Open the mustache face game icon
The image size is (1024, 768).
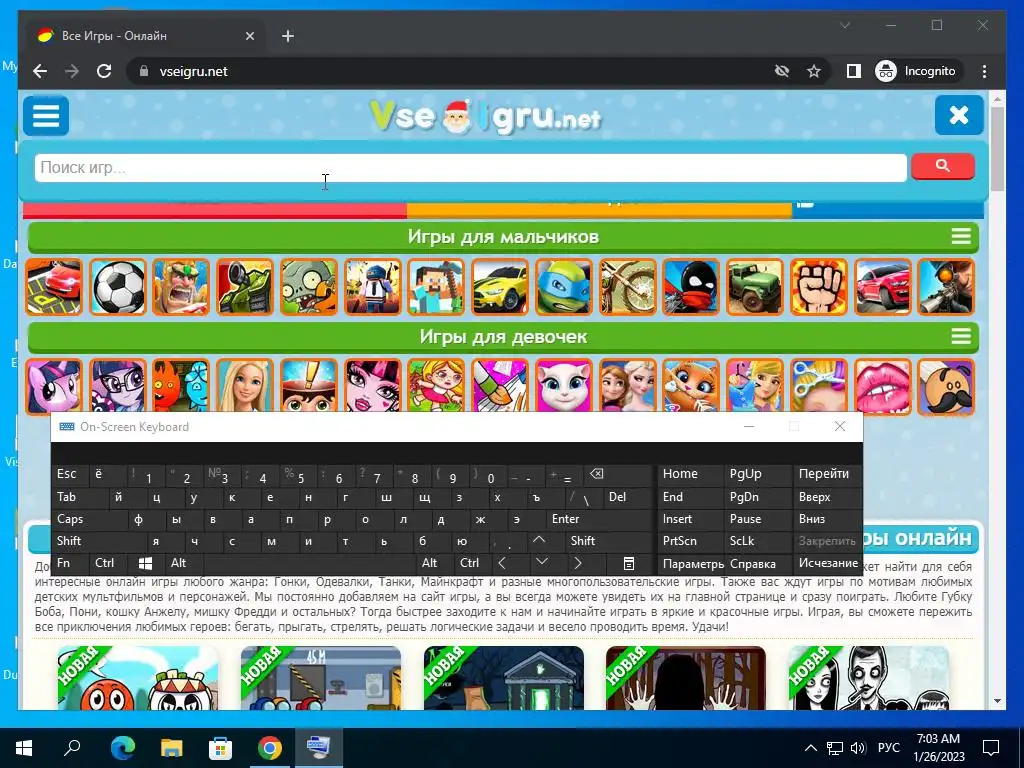[946, 387]
